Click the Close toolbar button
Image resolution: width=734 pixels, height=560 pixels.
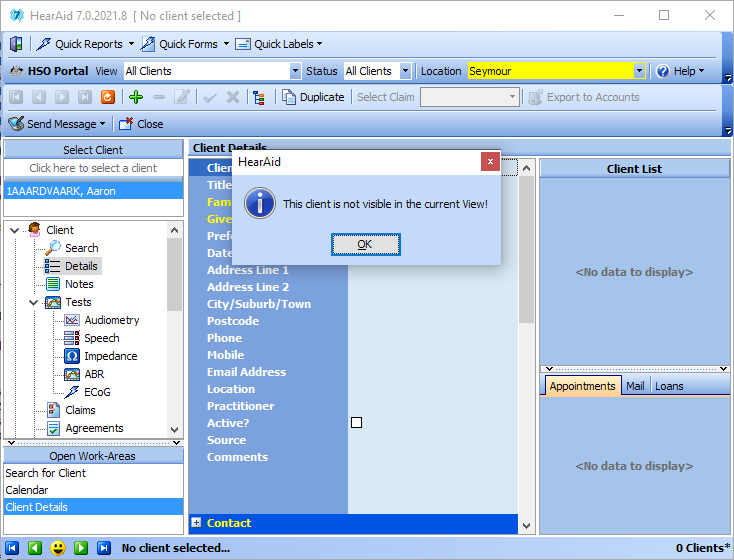click(x=141, y=124)
